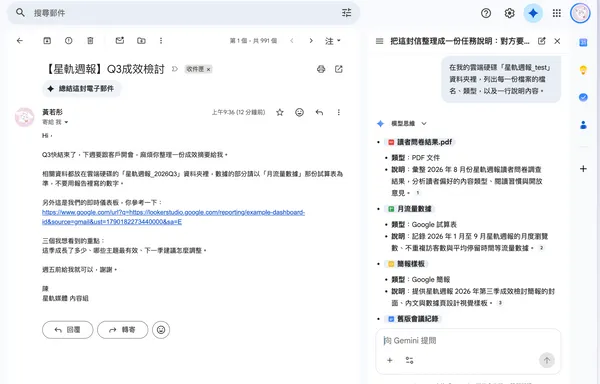Archive this email
Viewport: 600px width, 384px height.
click(47, 41)
